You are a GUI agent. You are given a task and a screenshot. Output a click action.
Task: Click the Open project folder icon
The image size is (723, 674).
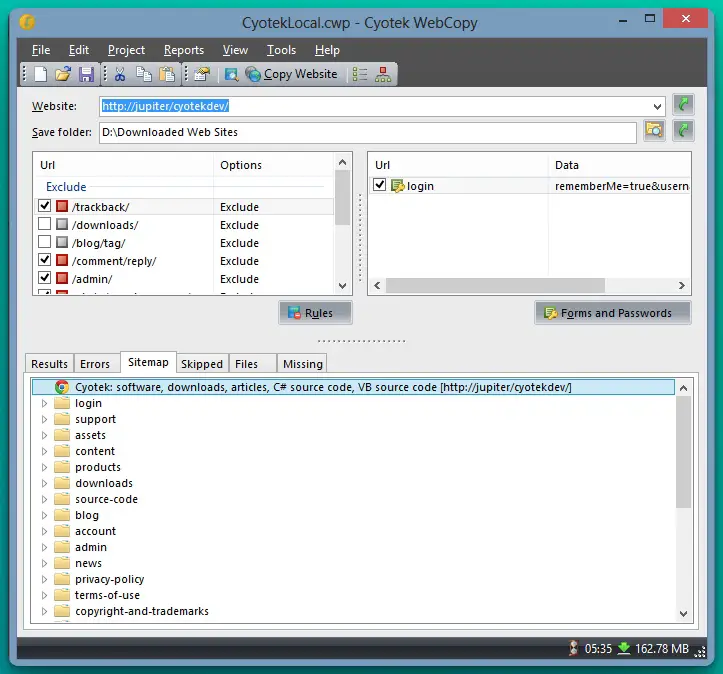(x=63, y=74)
